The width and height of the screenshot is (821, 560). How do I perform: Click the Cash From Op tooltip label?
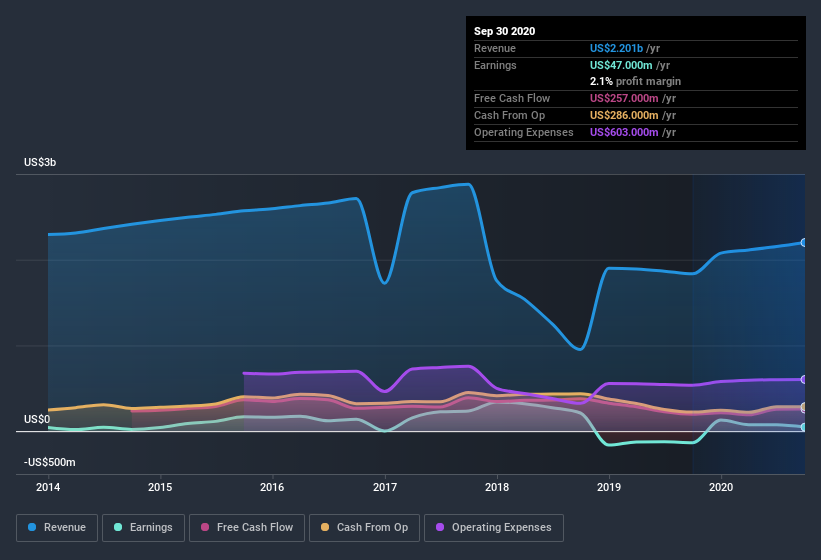click(509, 115)
